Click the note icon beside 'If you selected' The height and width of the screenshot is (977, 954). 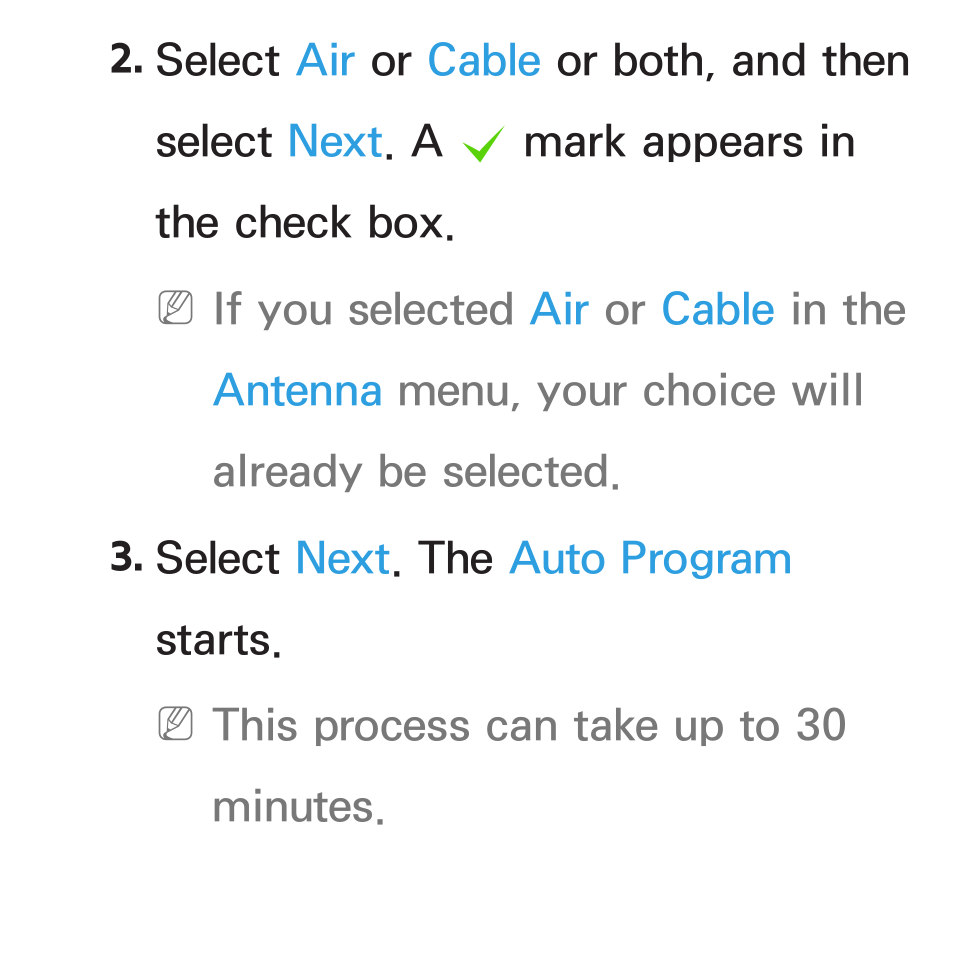pyautogui.click(x=176, y=308)
